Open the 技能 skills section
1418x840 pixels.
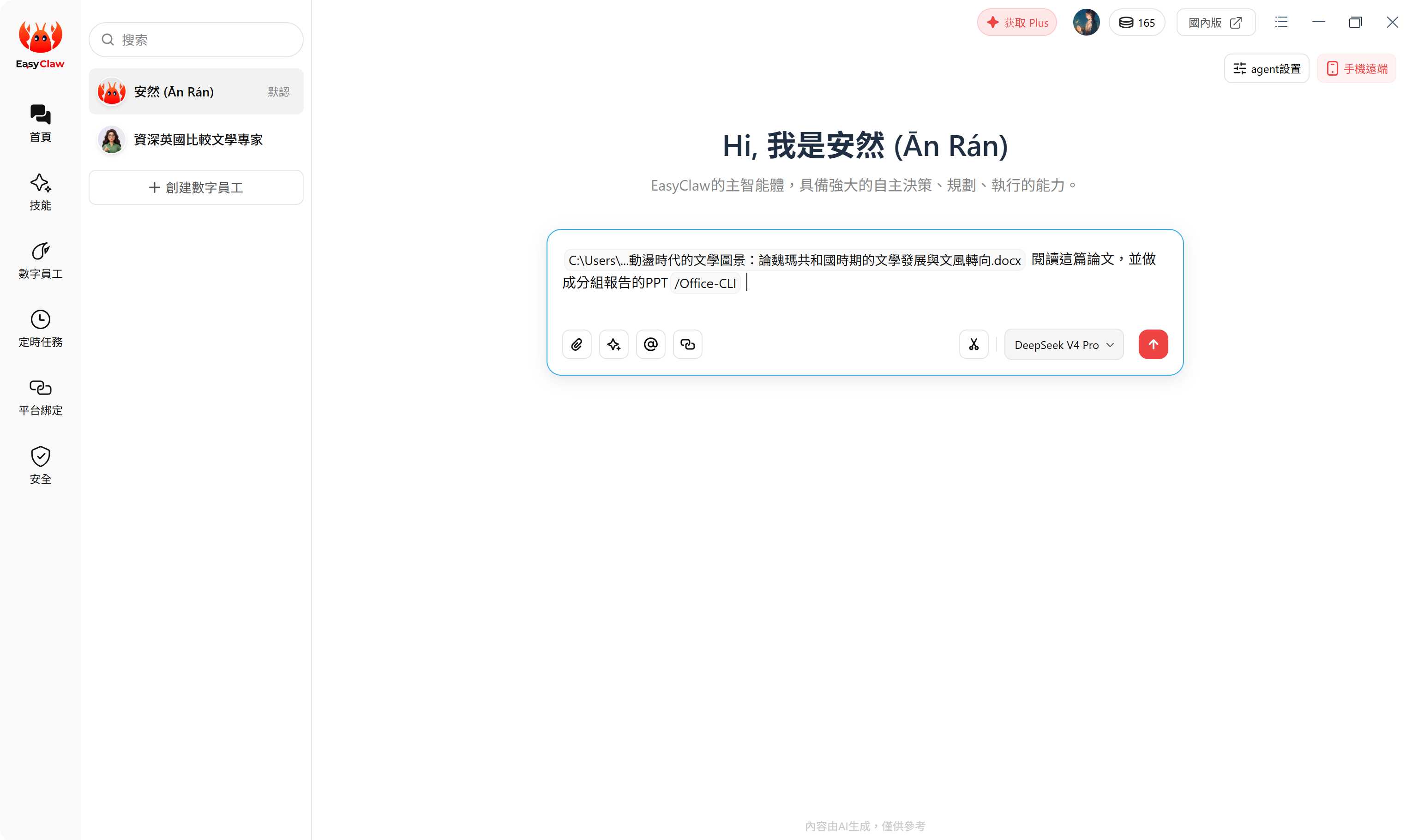pyautogui.click(x=40, y=192)
